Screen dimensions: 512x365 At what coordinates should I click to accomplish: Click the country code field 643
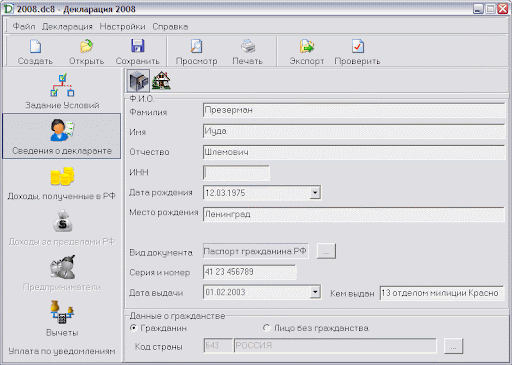coord(218,346)
